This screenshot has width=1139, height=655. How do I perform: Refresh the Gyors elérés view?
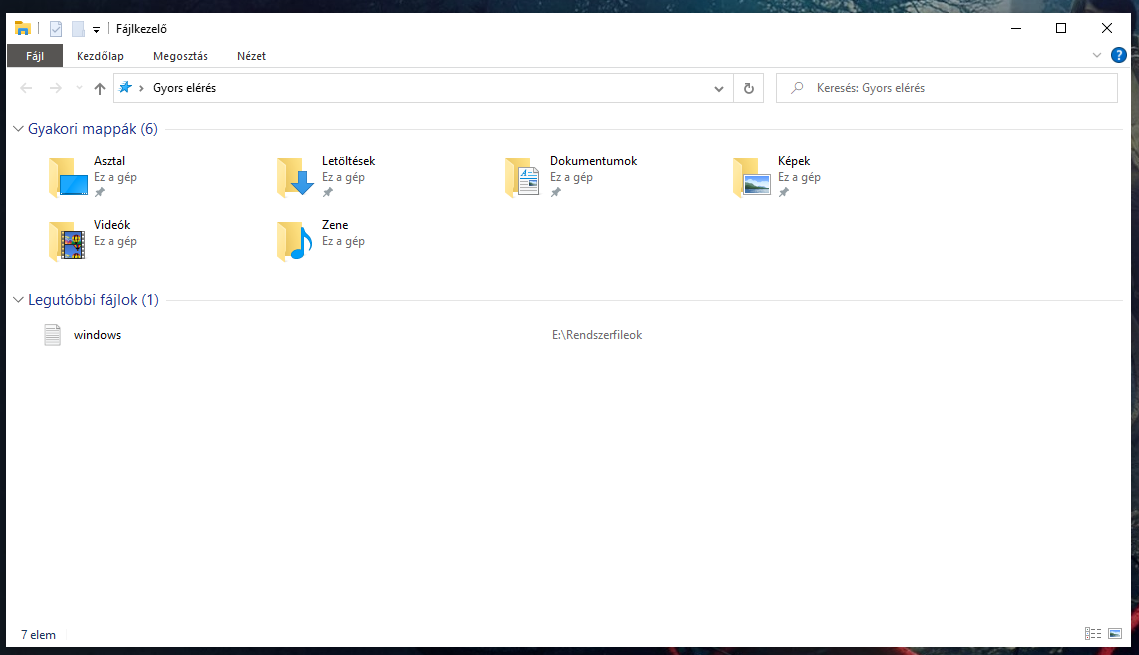(748, 89)
